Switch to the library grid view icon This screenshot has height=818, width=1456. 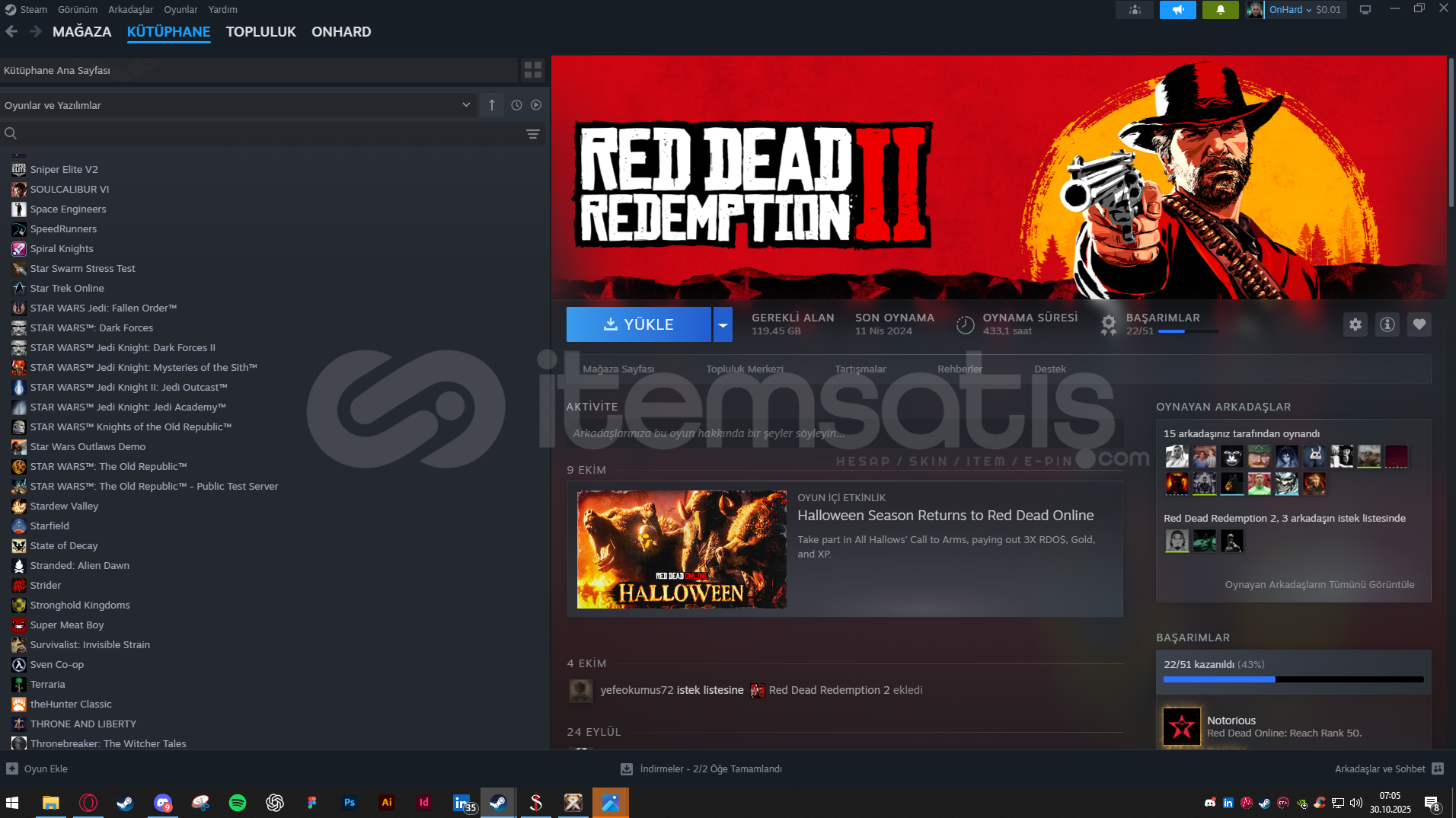pos(533,70)
